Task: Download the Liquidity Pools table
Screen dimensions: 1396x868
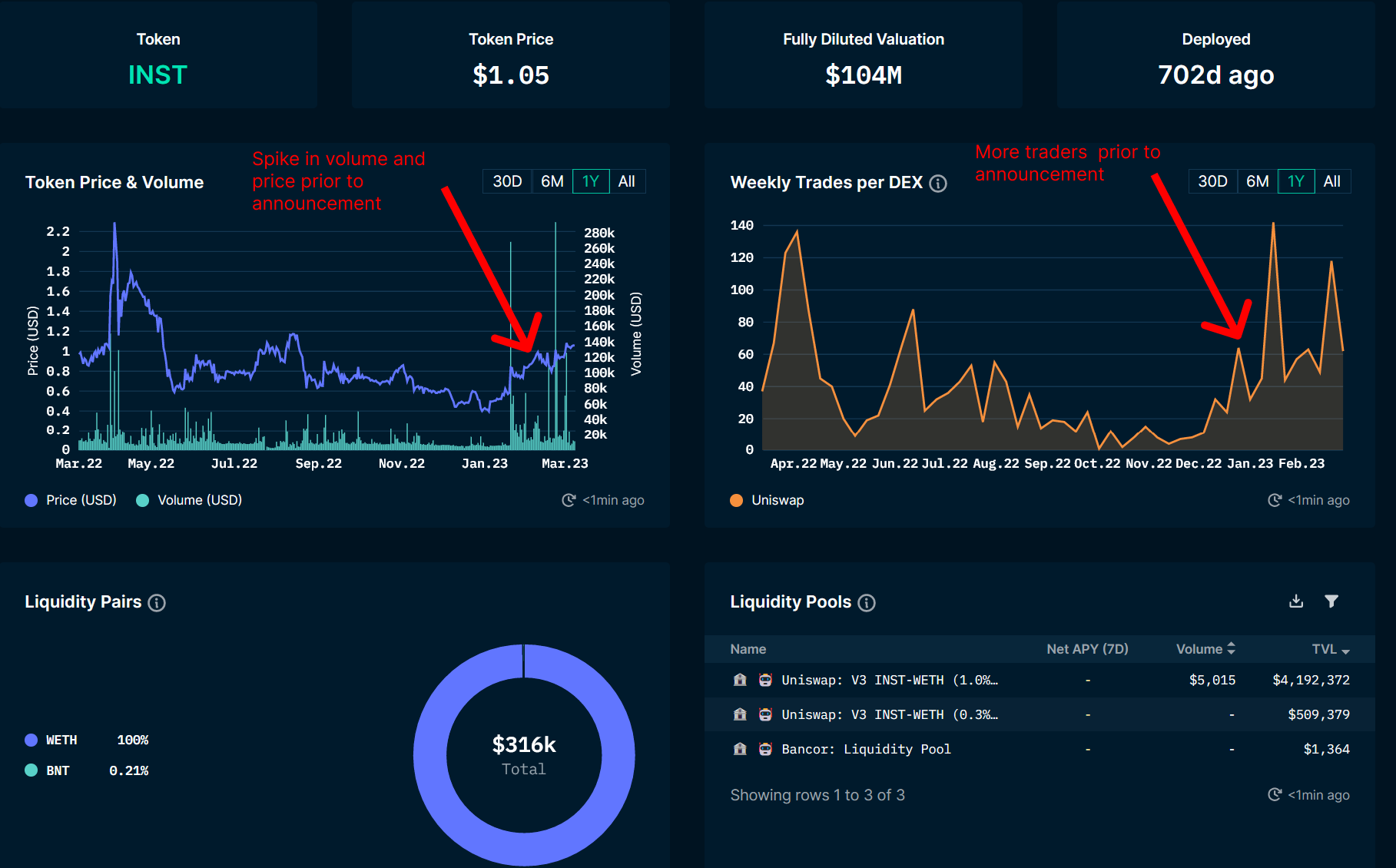Action: point(1296,601)
